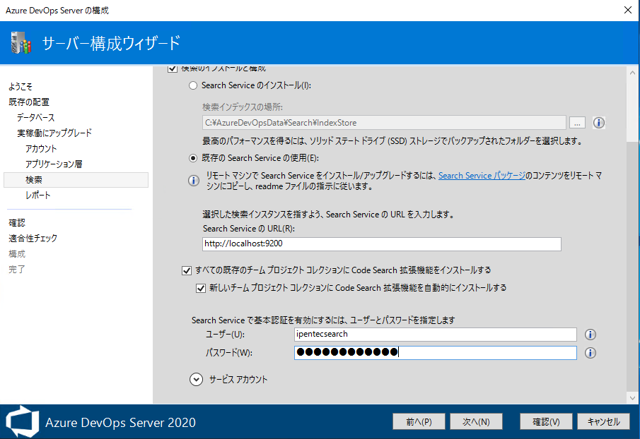Open the 実稼働にアップグレード wizard step

coord(54,133)
